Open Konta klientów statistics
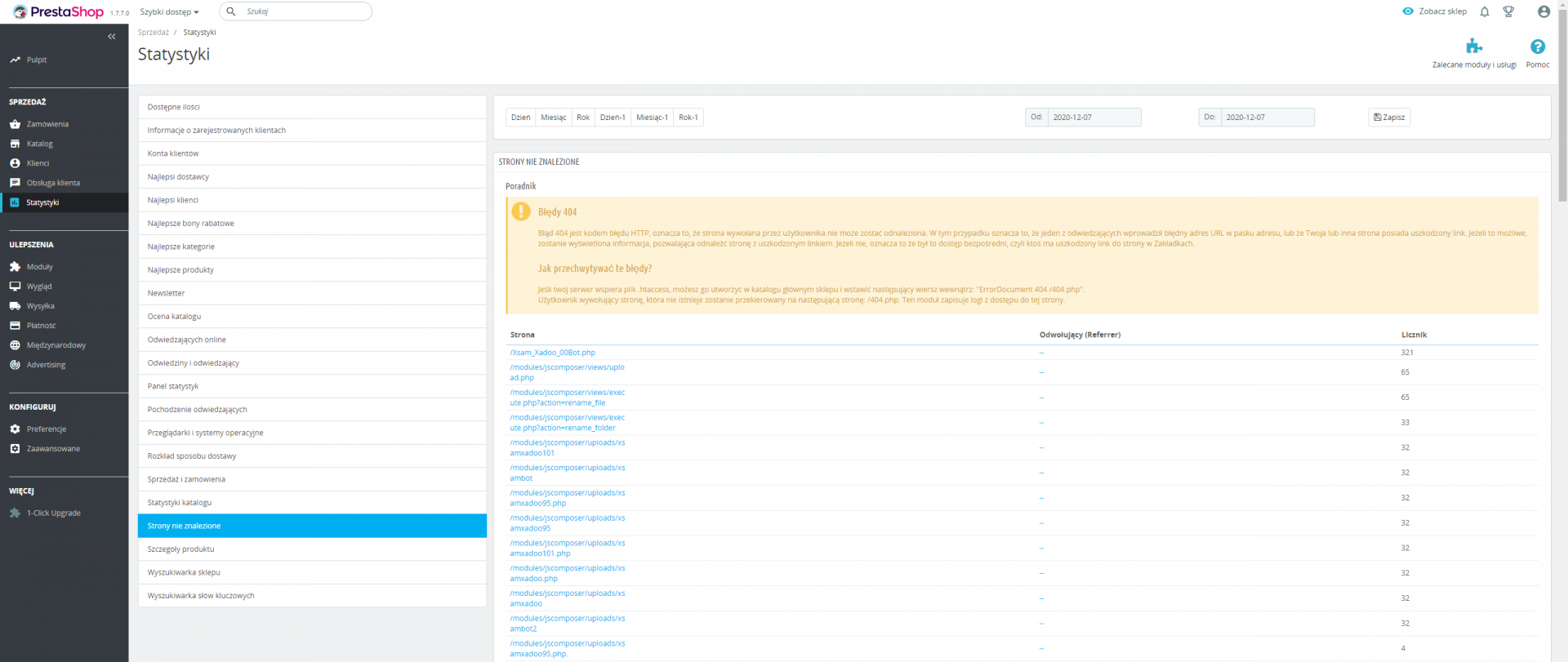The width and height of the screenshot is (1568, 662). [312, 153]
